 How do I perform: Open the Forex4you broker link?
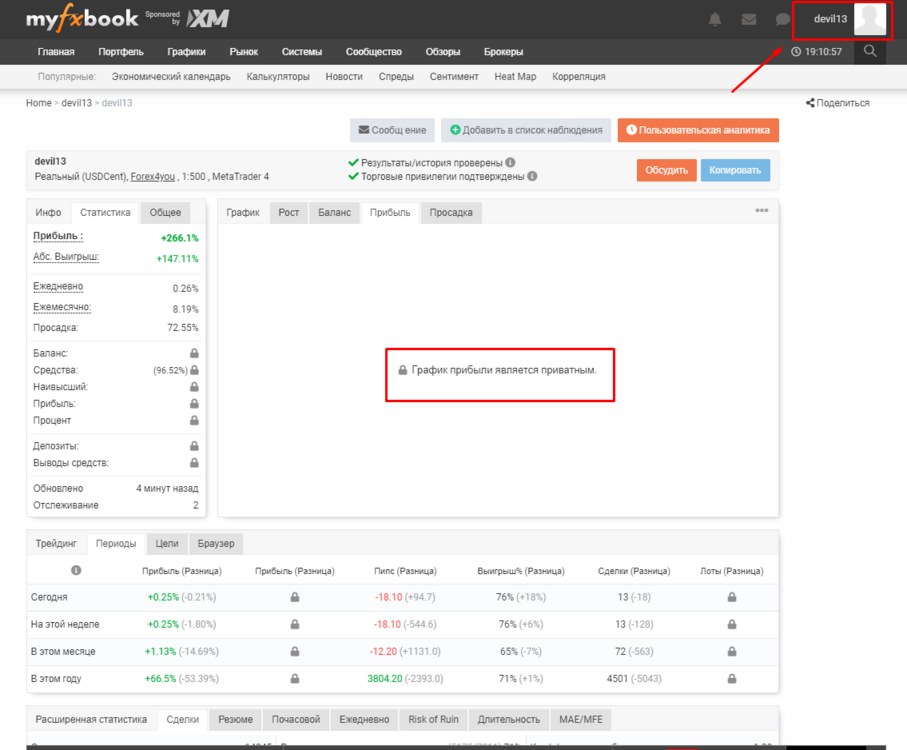point(153,176)
